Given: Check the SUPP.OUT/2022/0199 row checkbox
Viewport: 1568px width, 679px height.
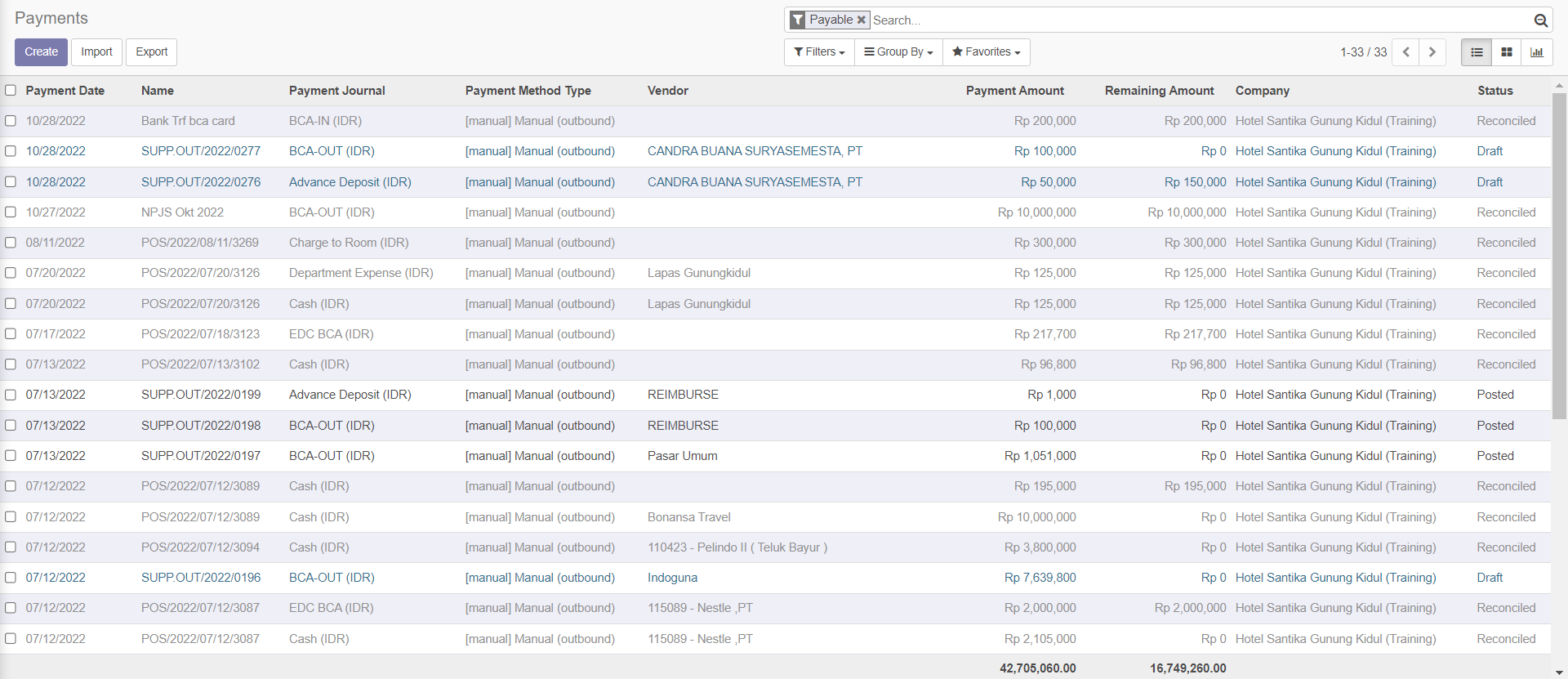Looking at the screenshot, I should click(11, 395).
